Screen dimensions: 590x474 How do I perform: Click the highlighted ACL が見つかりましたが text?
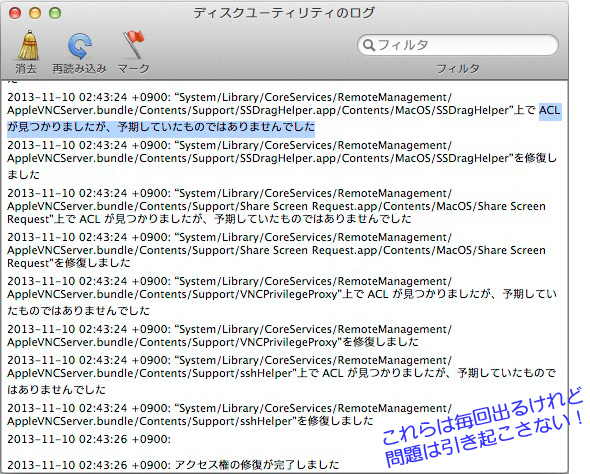coord(161,127)
